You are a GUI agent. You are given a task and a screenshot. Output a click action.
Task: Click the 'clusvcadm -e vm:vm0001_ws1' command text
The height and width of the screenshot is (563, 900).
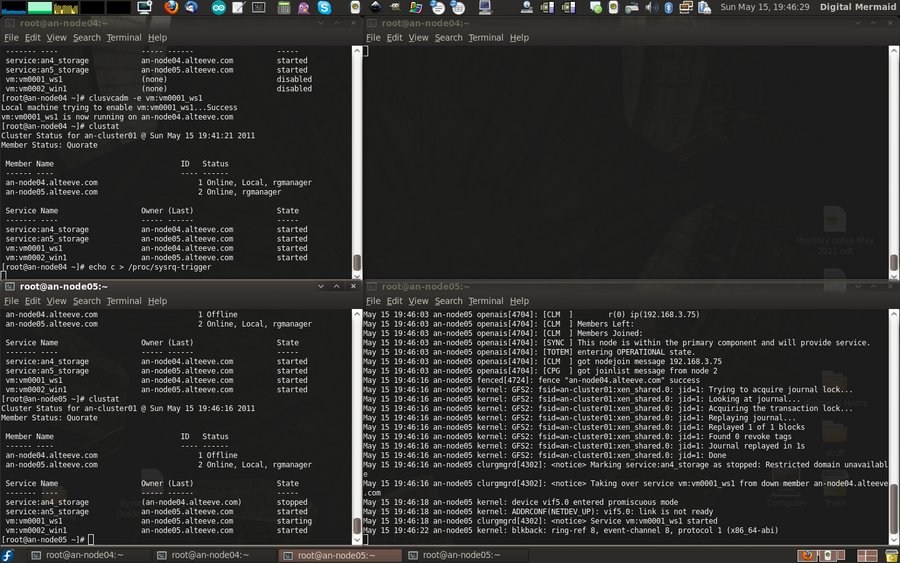145,98
